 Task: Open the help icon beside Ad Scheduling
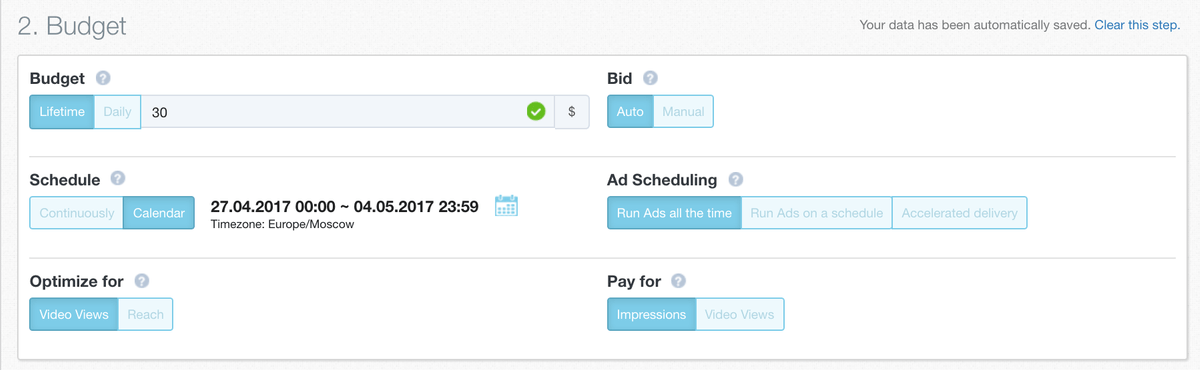[x=736, y=180]
